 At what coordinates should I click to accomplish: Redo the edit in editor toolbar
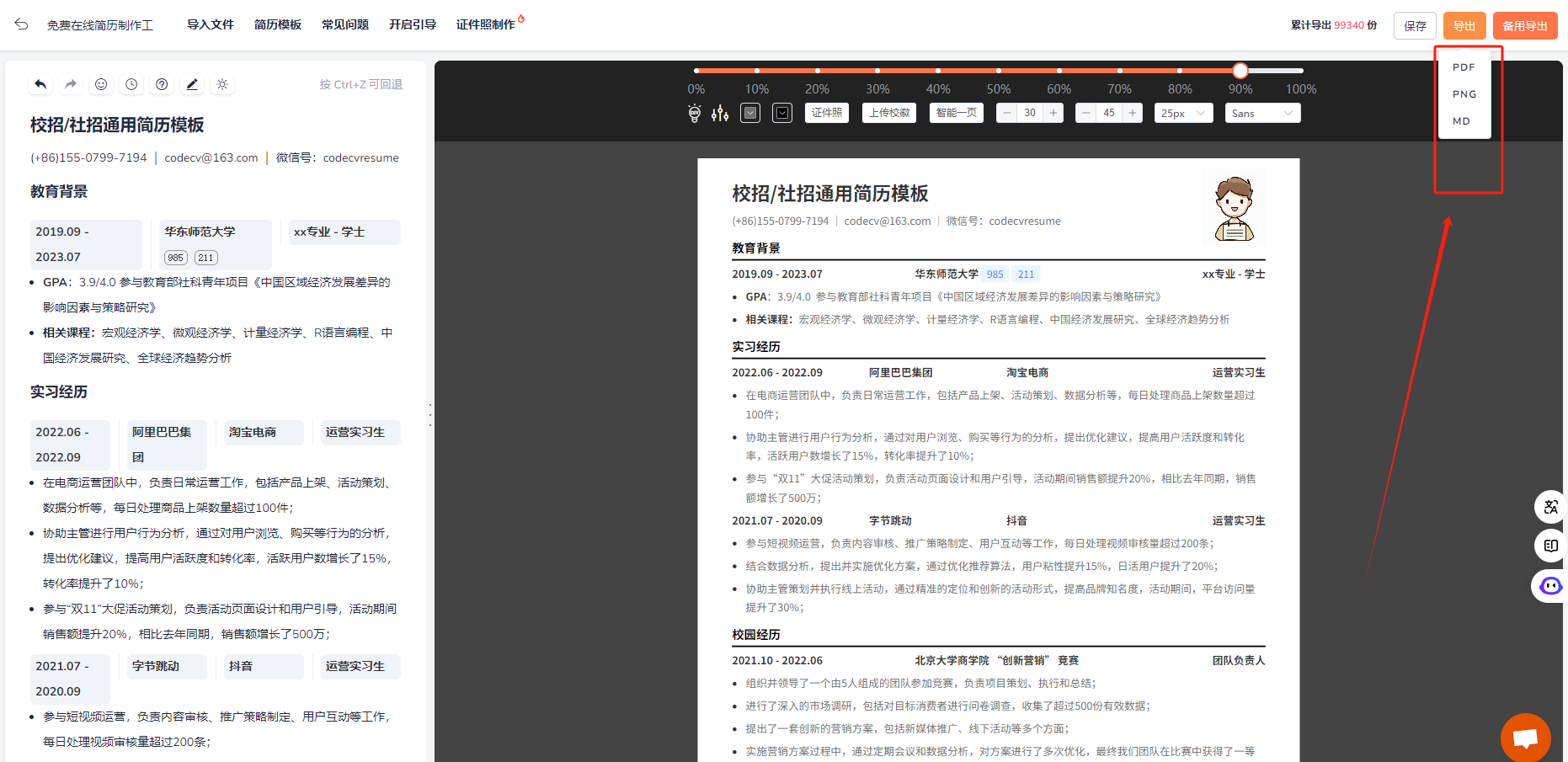[71, 84]
